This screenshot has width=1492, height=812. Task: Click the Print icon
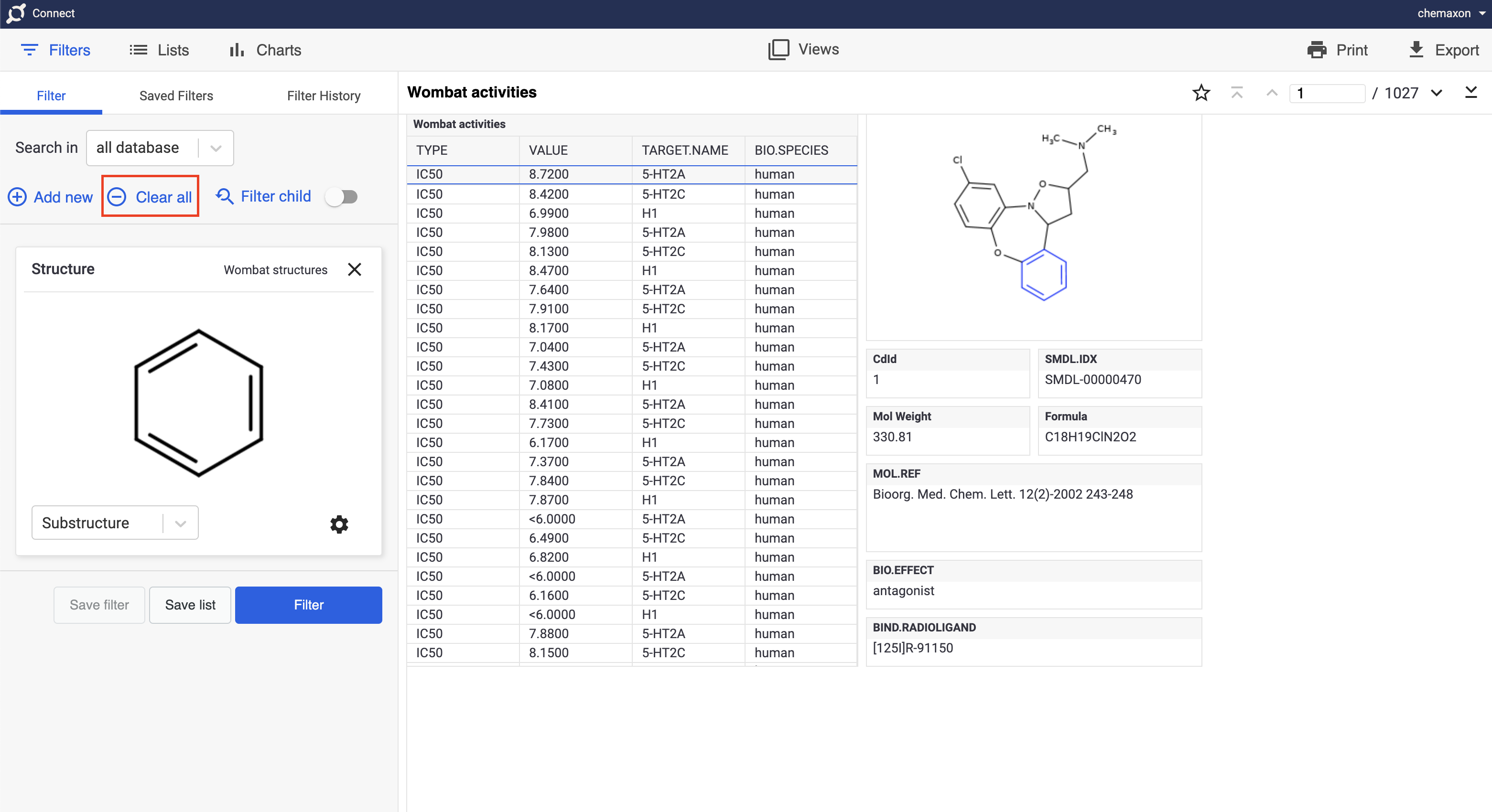(x=1317, y=49)
